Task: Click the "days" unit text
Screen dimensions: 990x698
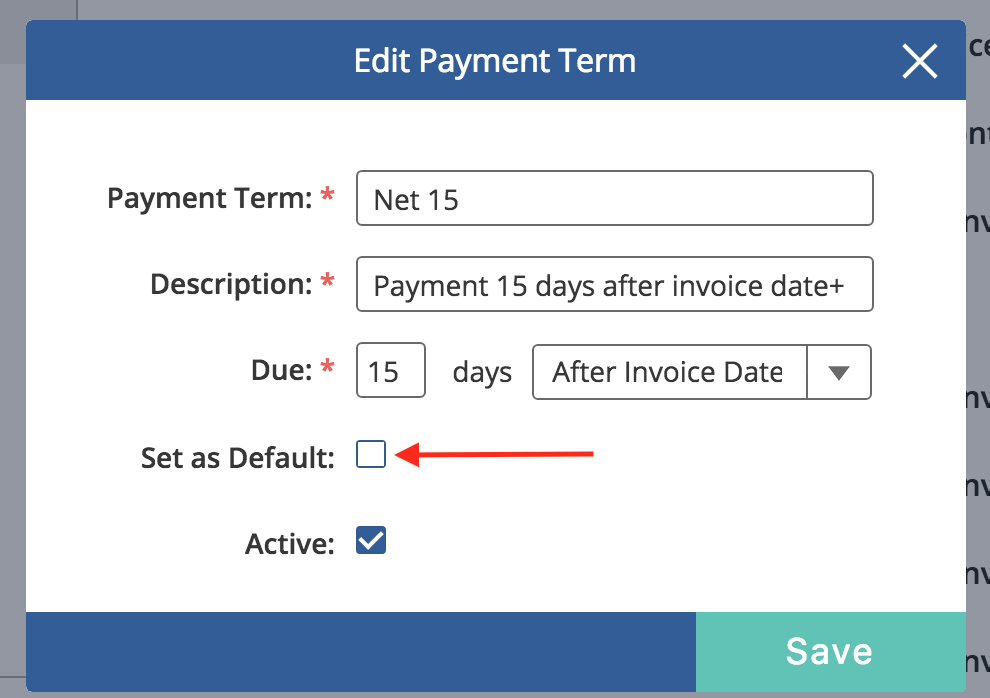Action: click(482, 373)
